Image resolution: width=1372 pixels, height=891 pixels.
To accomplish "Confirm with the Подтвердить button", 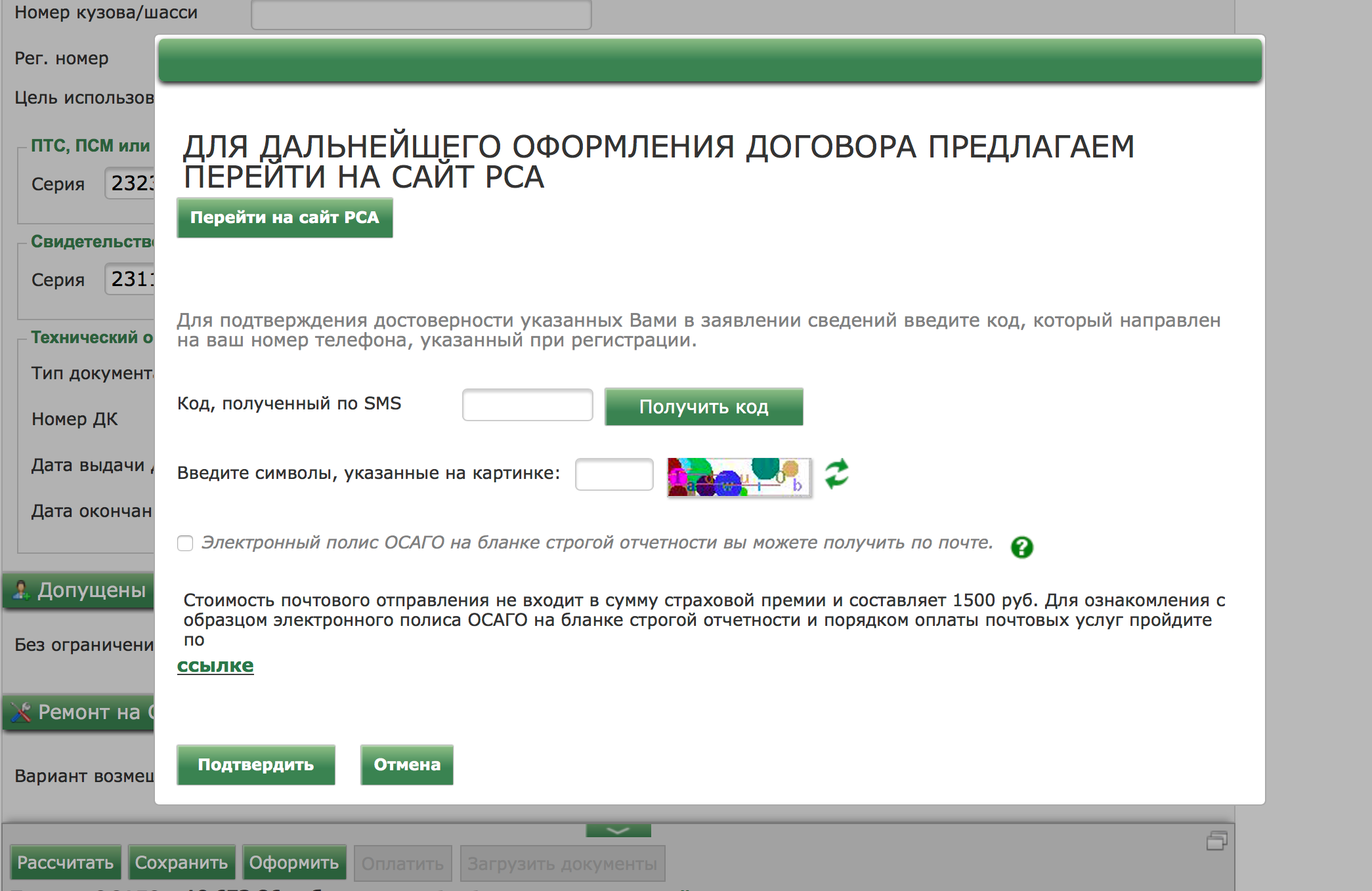I will pos(255,764).
